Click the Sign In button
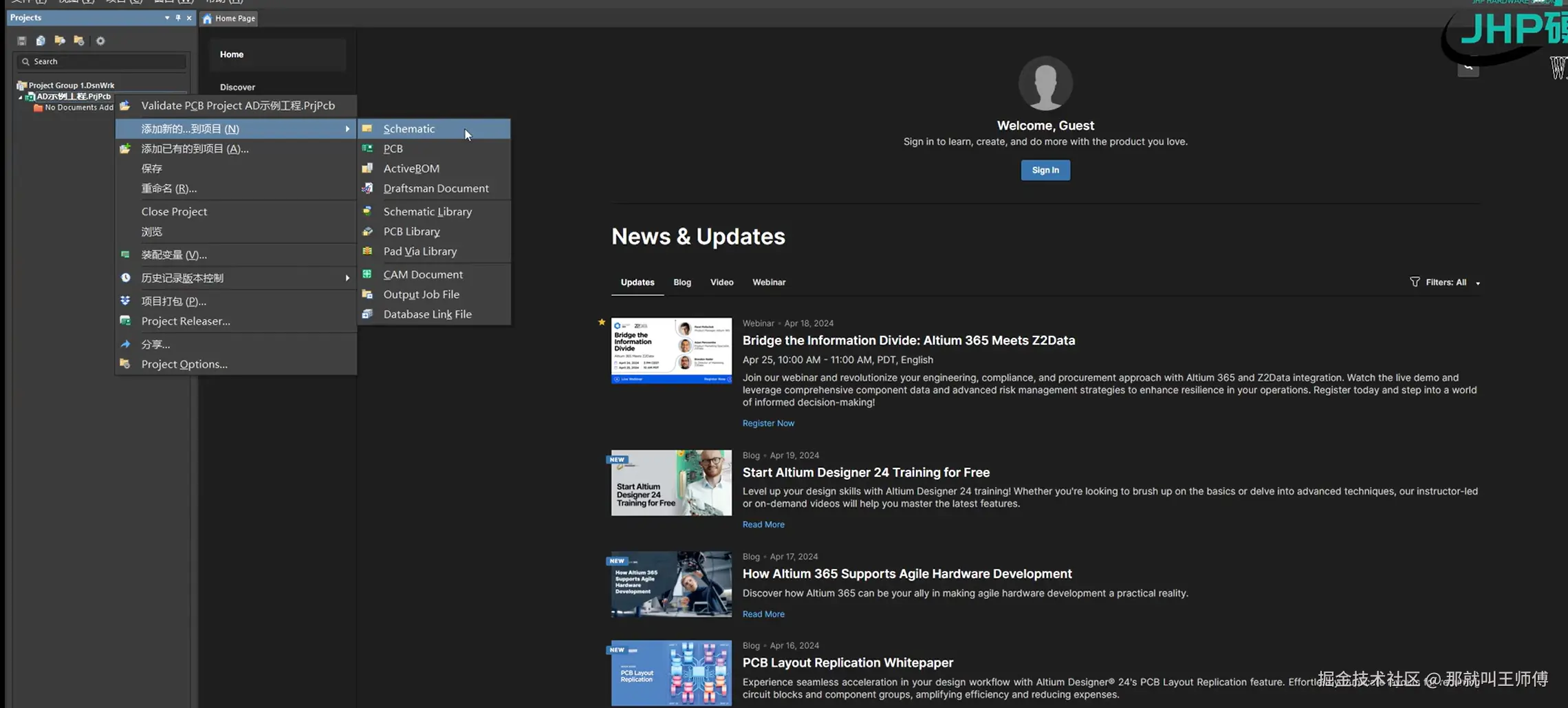The image size is (1568, 708). click(1045, 170)
